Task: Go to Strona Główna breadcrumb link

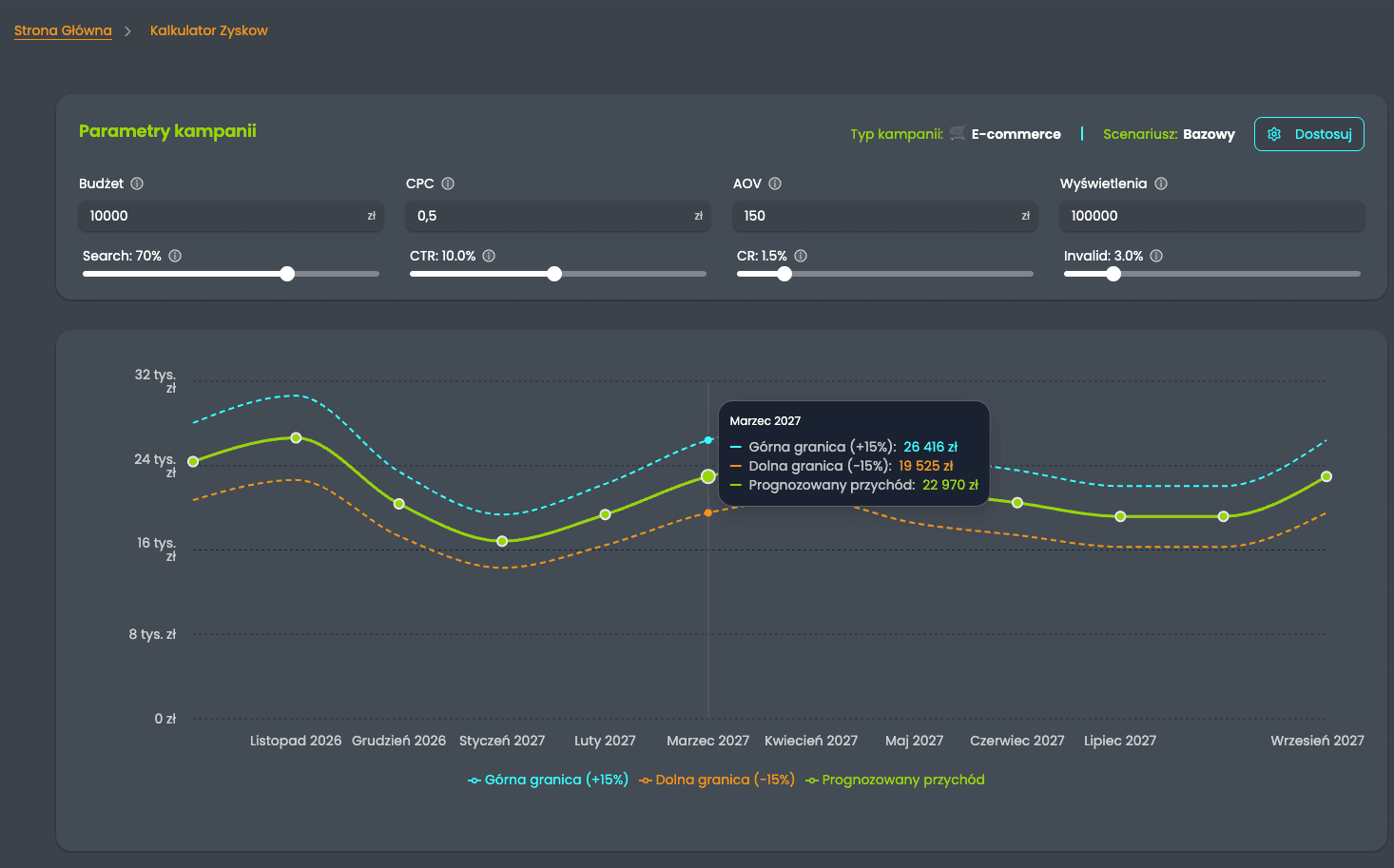Action: (63, 30)
